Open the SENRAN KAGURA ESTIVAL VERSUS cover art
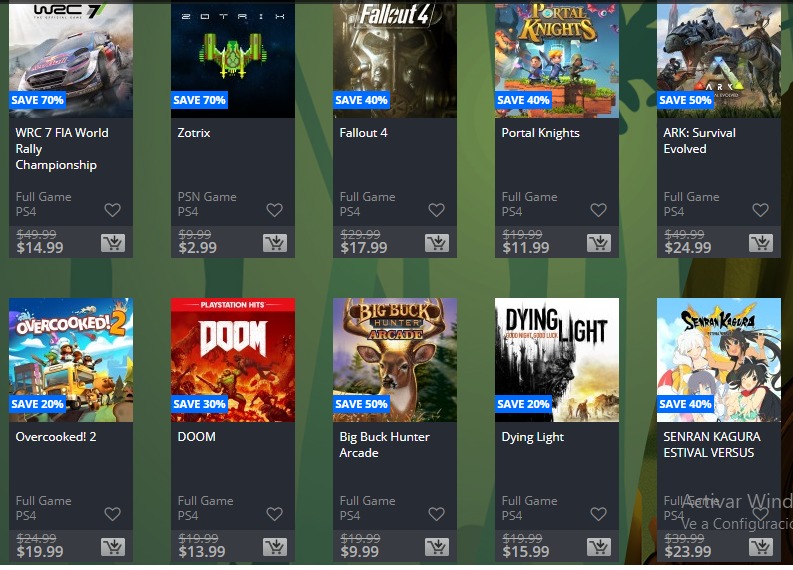 point(719,360)
